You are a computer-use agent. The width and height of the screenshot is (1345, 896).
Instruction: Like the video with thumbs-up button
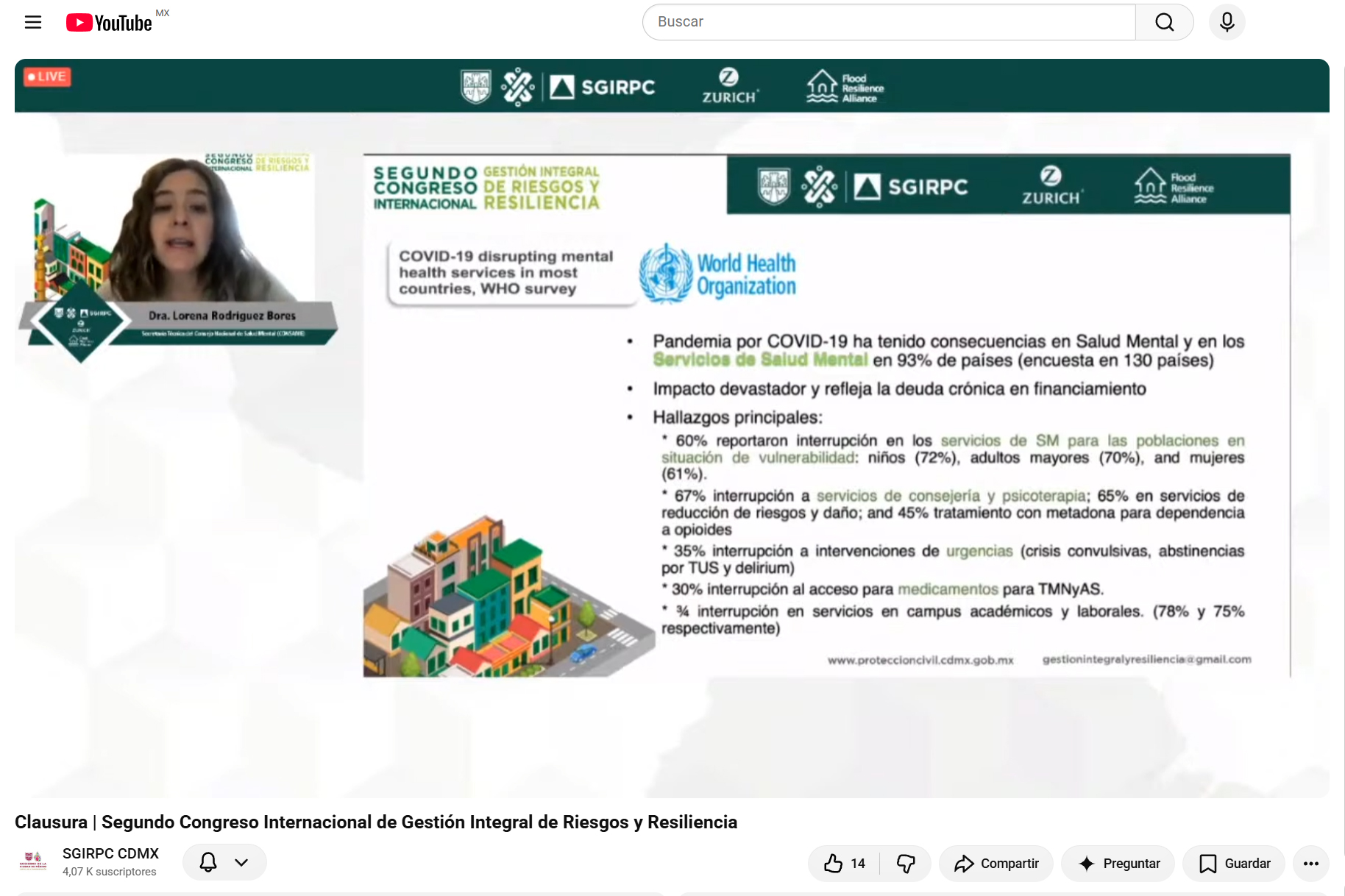tap(844, 863)
